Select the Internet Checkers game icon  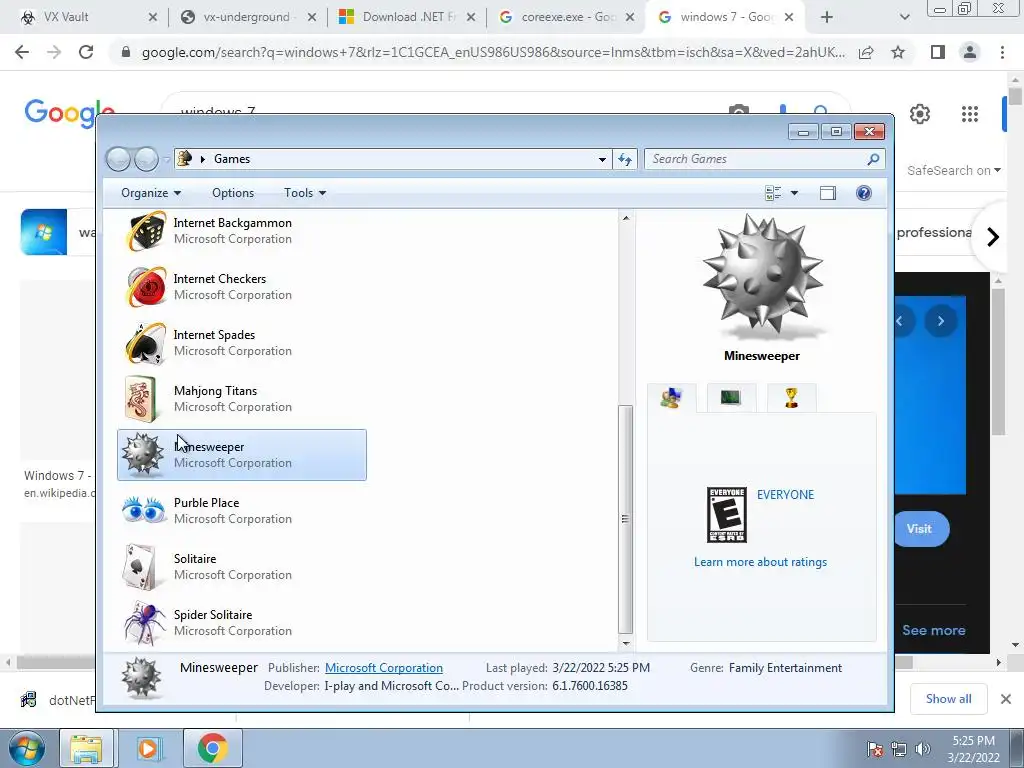(x=145, y=287)
